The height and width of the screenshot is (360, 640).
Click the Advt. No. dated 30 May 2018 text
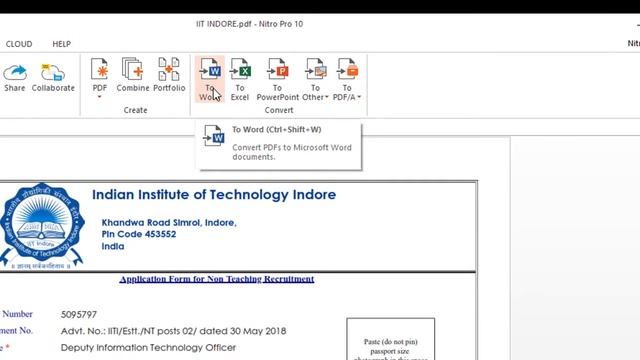click(x=173, y=331)
